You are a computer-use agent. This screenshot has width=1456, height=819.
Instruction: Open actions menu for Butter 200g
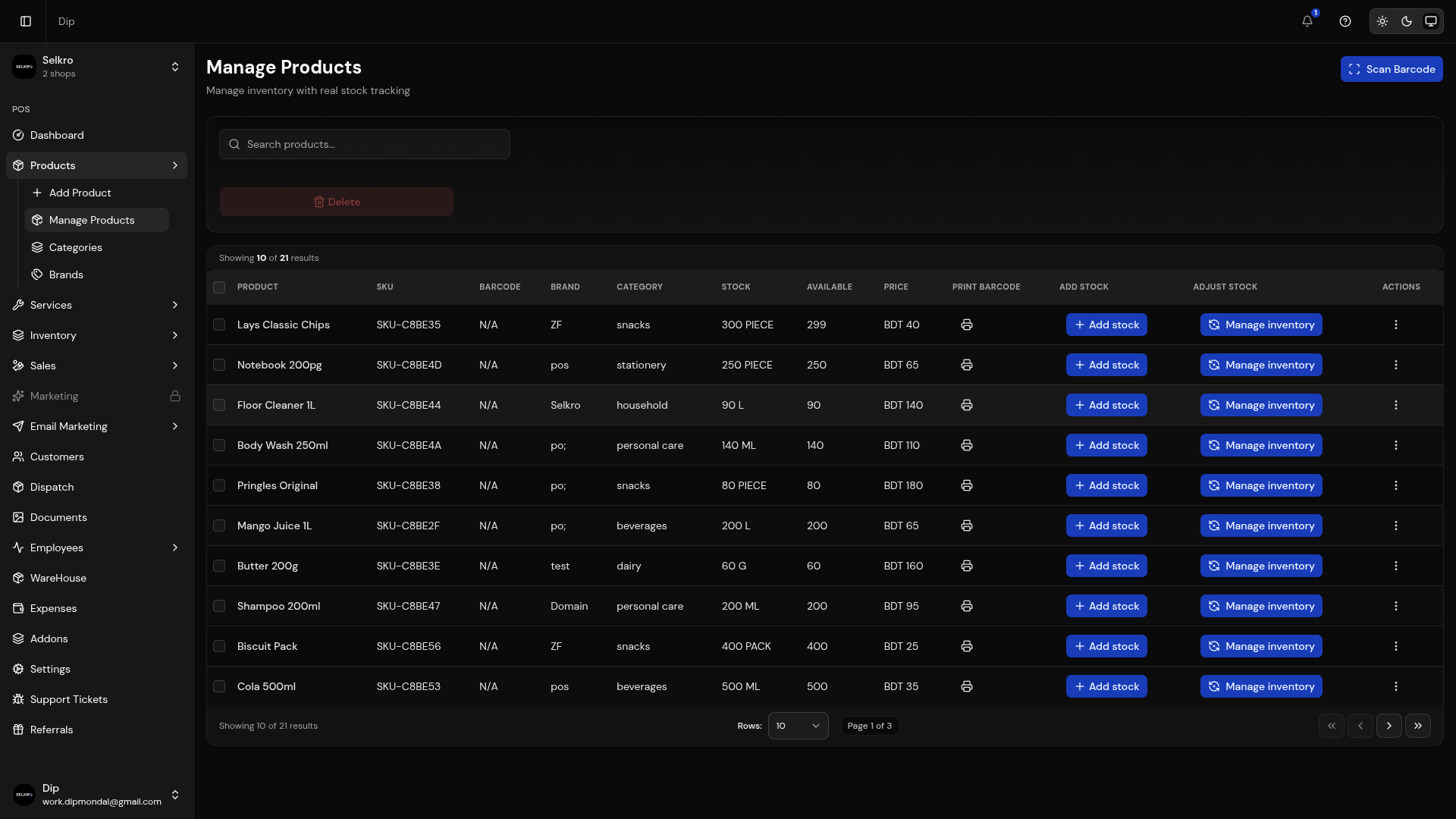[x=1396, y=566]
